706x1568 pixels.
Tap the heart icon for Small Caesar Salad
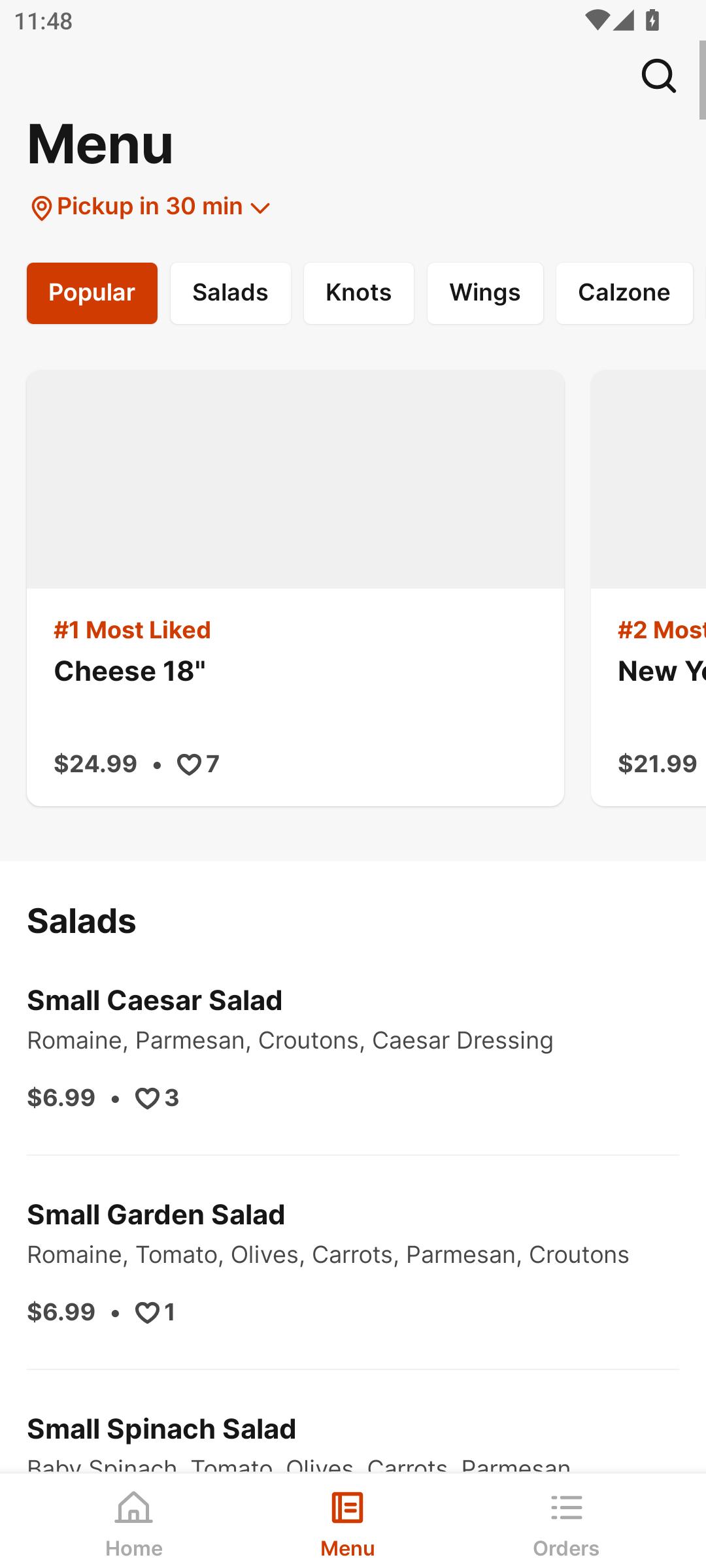(147, 1098)
